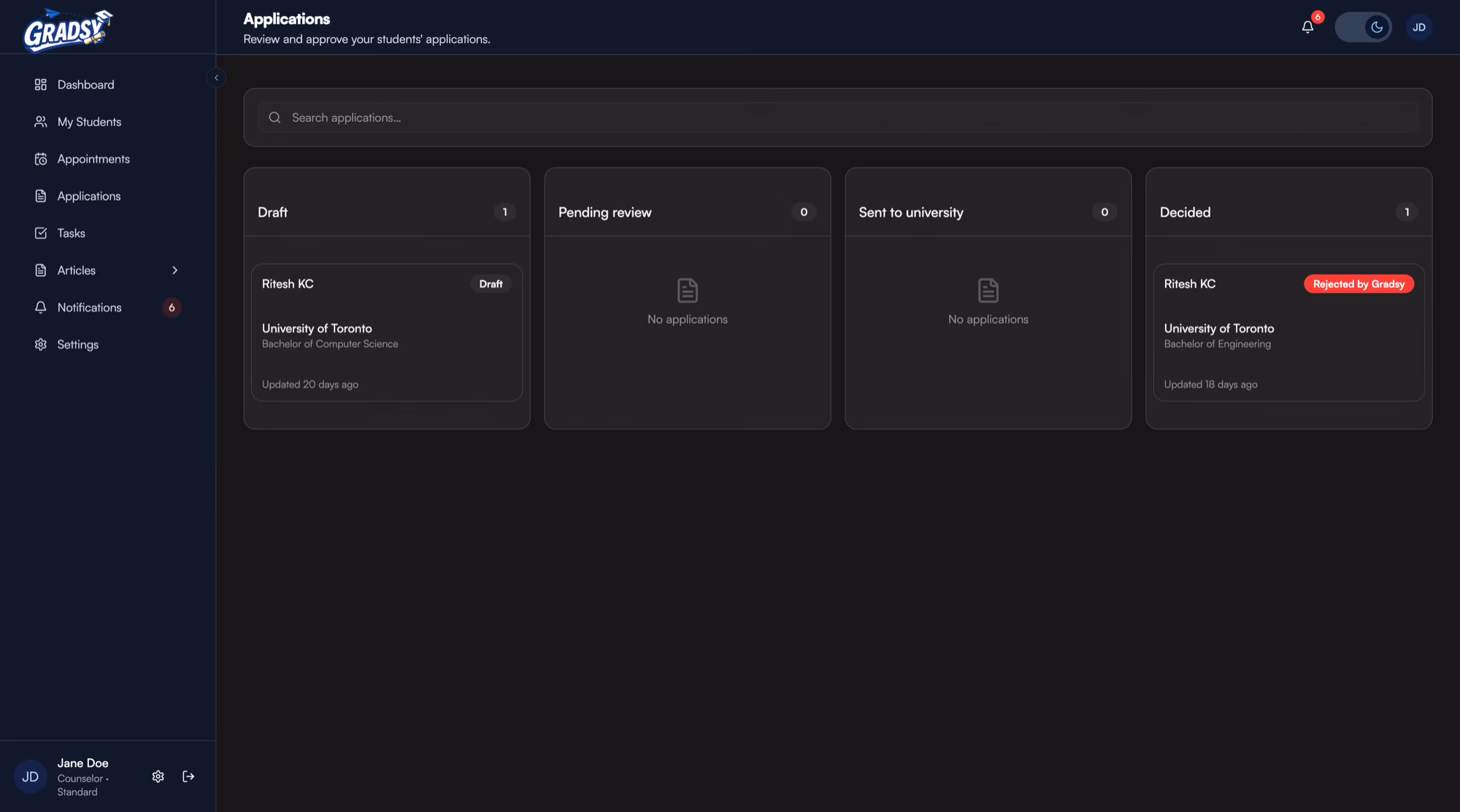
Task: Expand the Articles submenu arrow
Action: click(x=174, y=271)
